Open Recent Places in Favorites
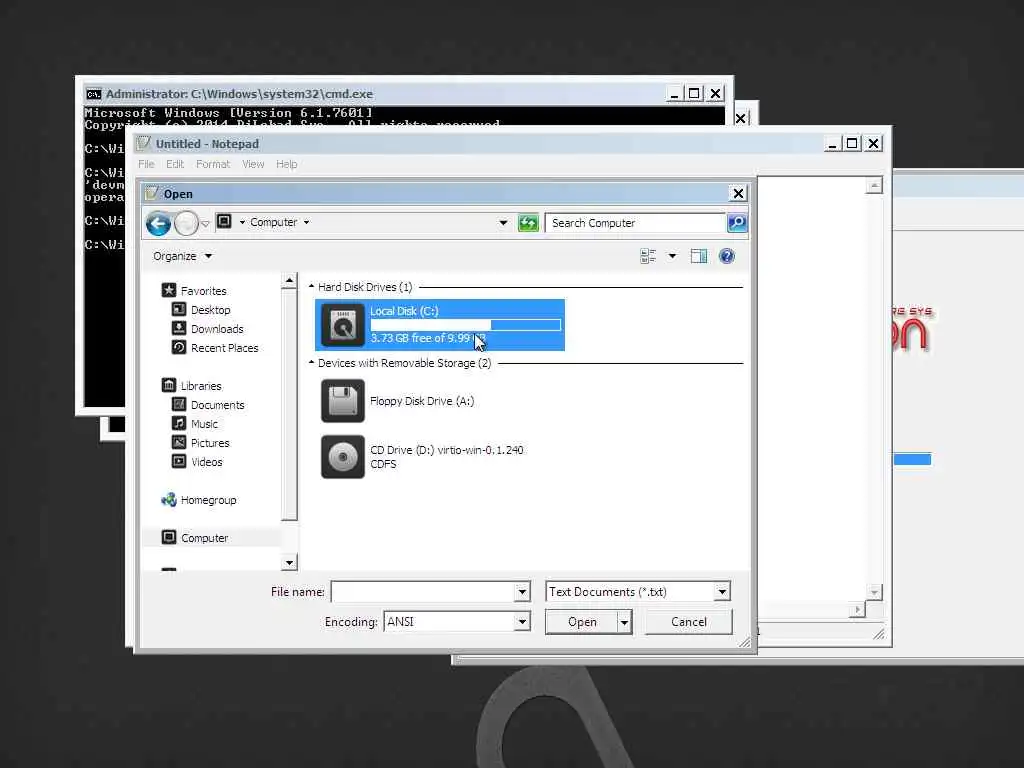This screenshot has width=1024, height=768. coord(224,347)
